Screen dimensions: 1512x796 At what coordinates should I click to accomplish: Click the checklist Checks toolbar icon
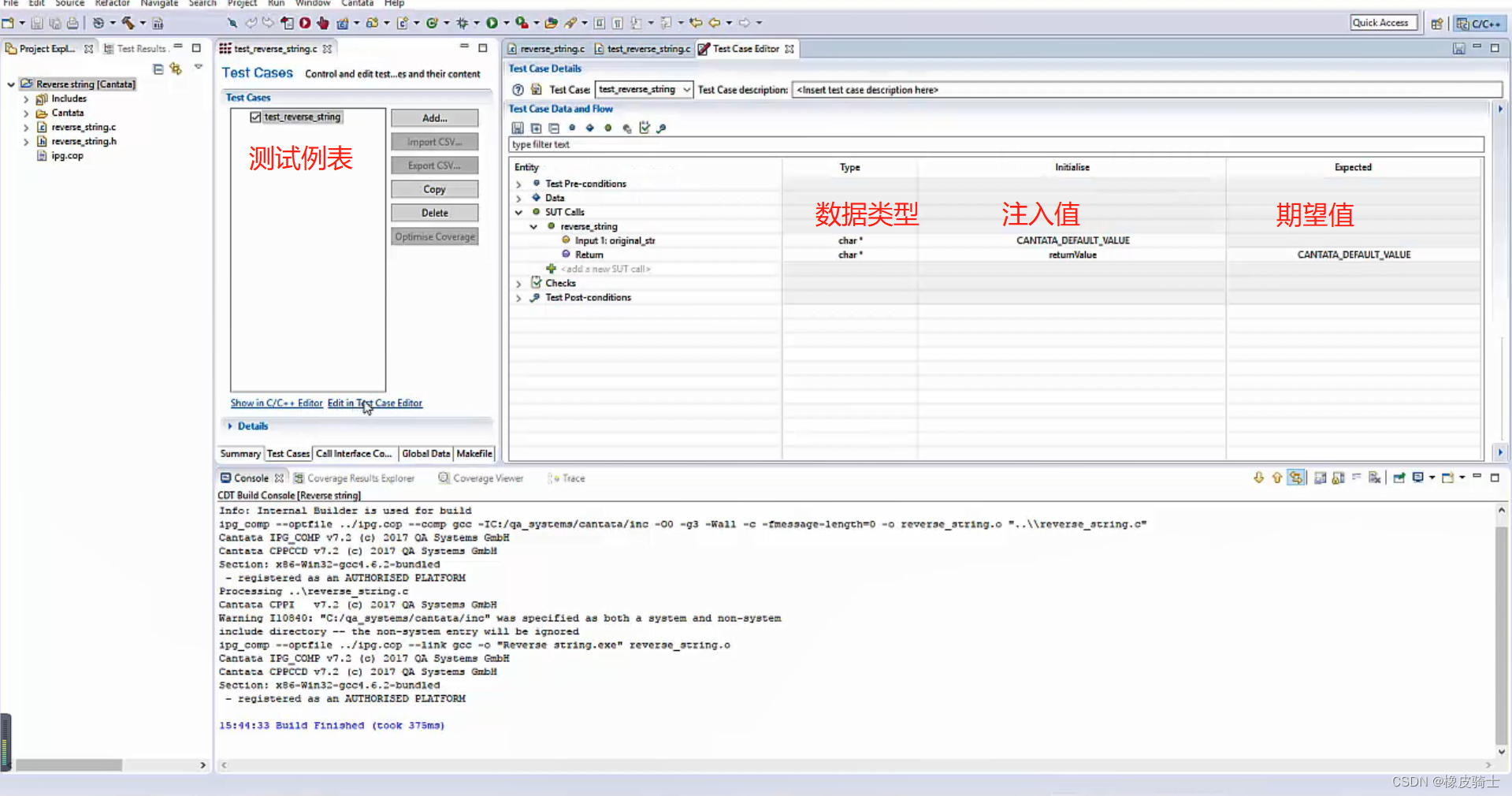[x=645, y=128]
